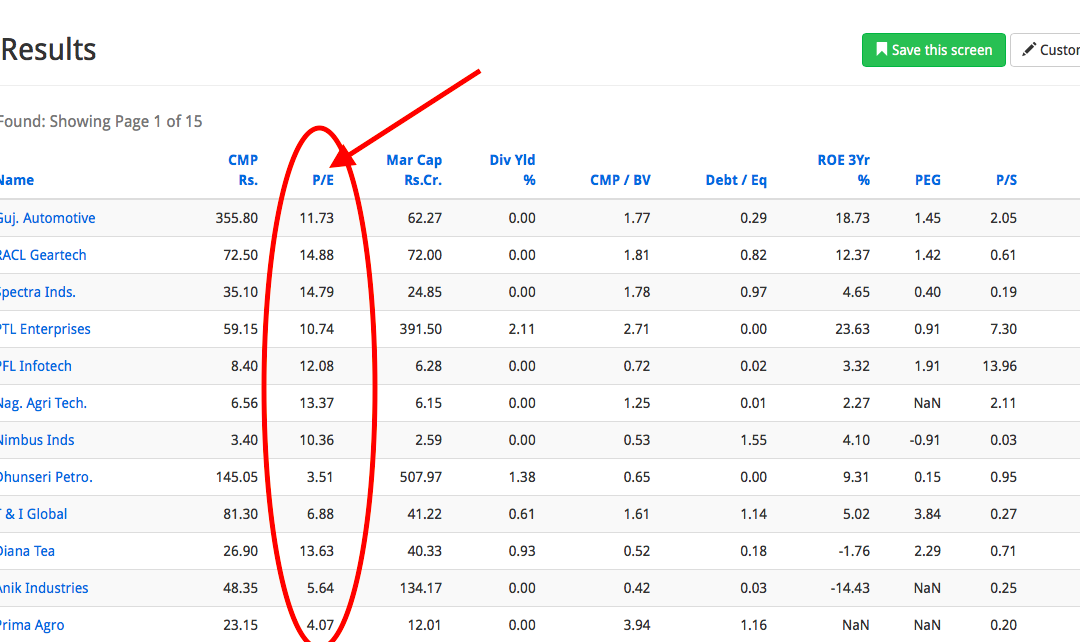Select T & I Global's dividend yield 0.61

click(x=522, y=514)
